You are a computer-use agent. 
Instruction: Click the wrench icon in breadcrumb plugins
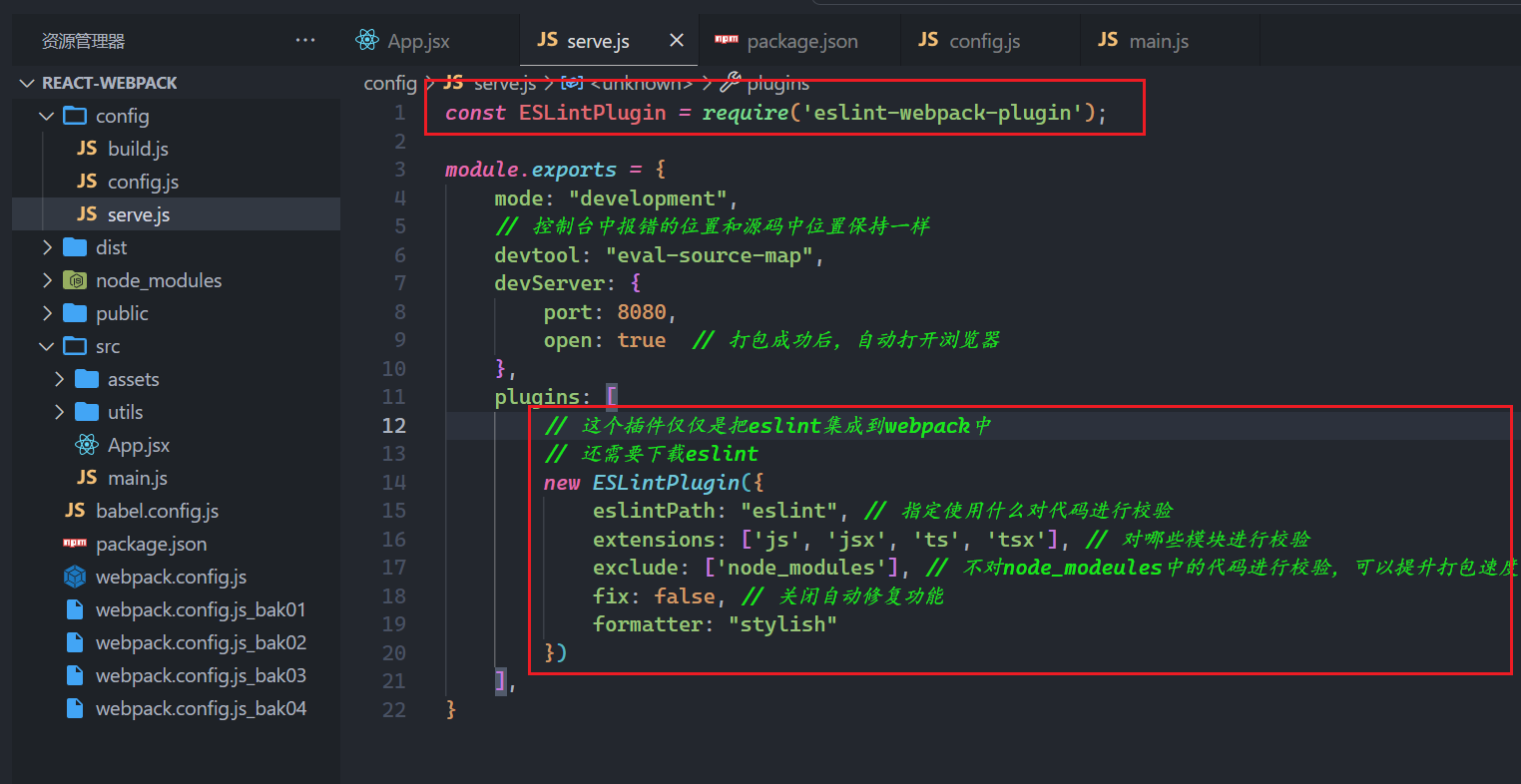(731, 82)
